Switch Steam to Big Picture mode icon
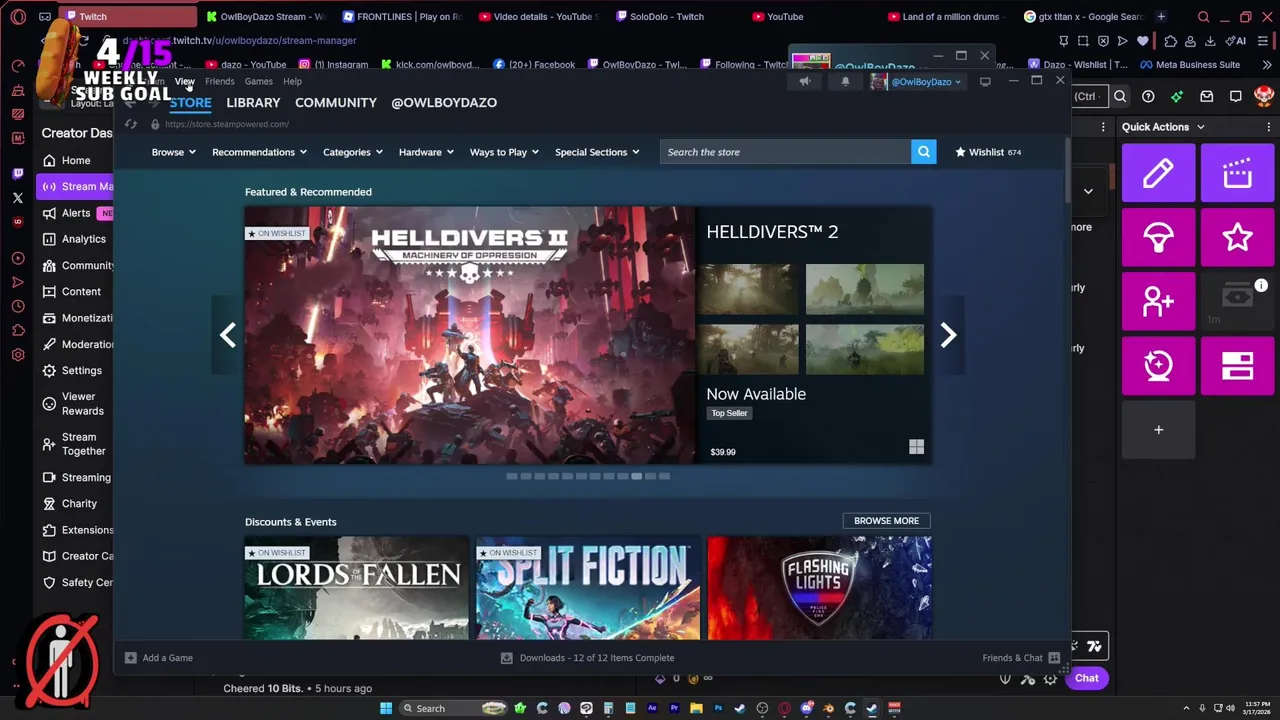The width and height of the screenshot is (1280, 720). point(985,82)
